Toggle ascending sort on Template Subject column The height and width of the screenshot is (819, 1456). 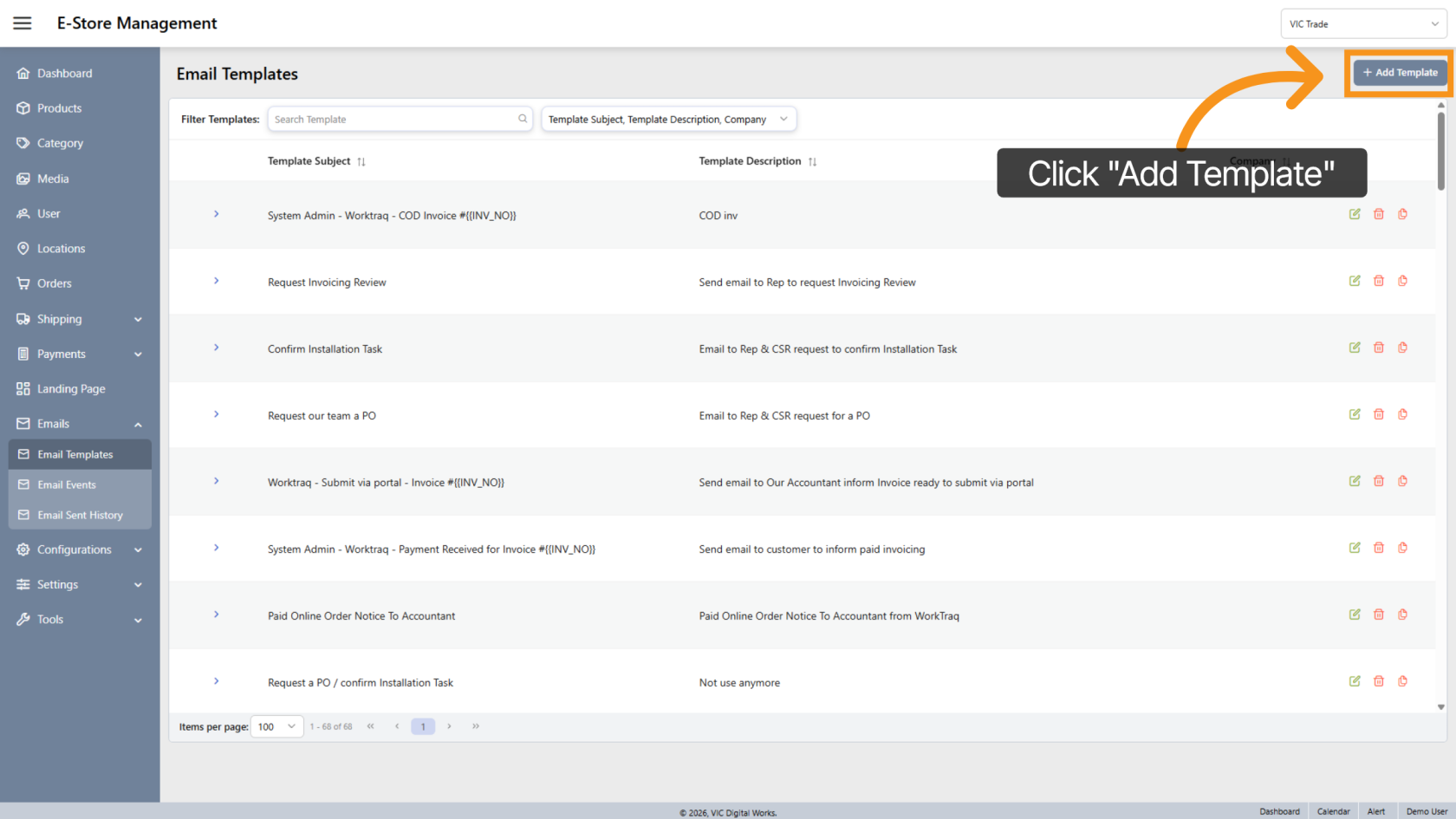(x=362, y=161)
